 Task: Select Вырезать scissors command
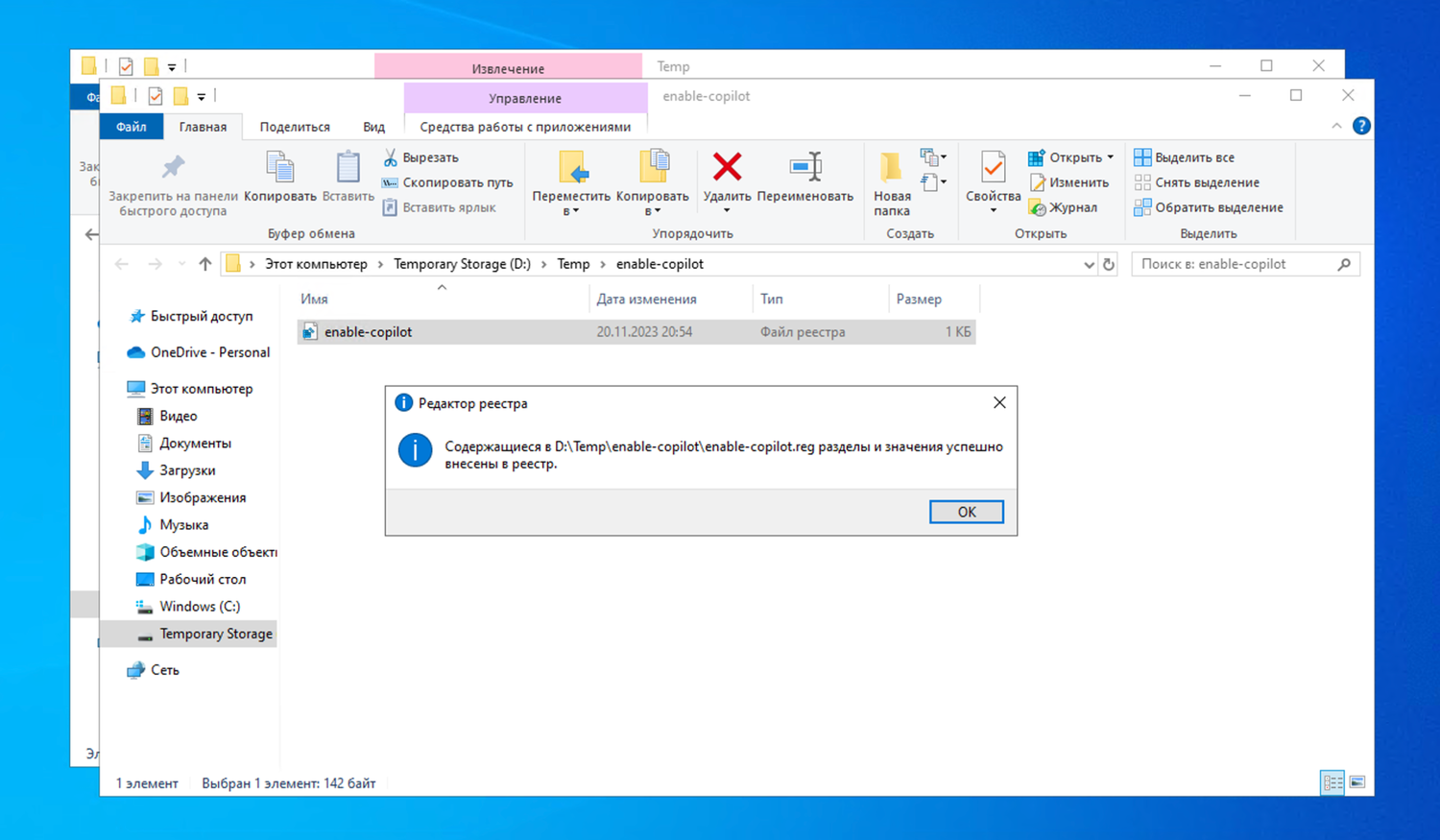tap(421, 157)
